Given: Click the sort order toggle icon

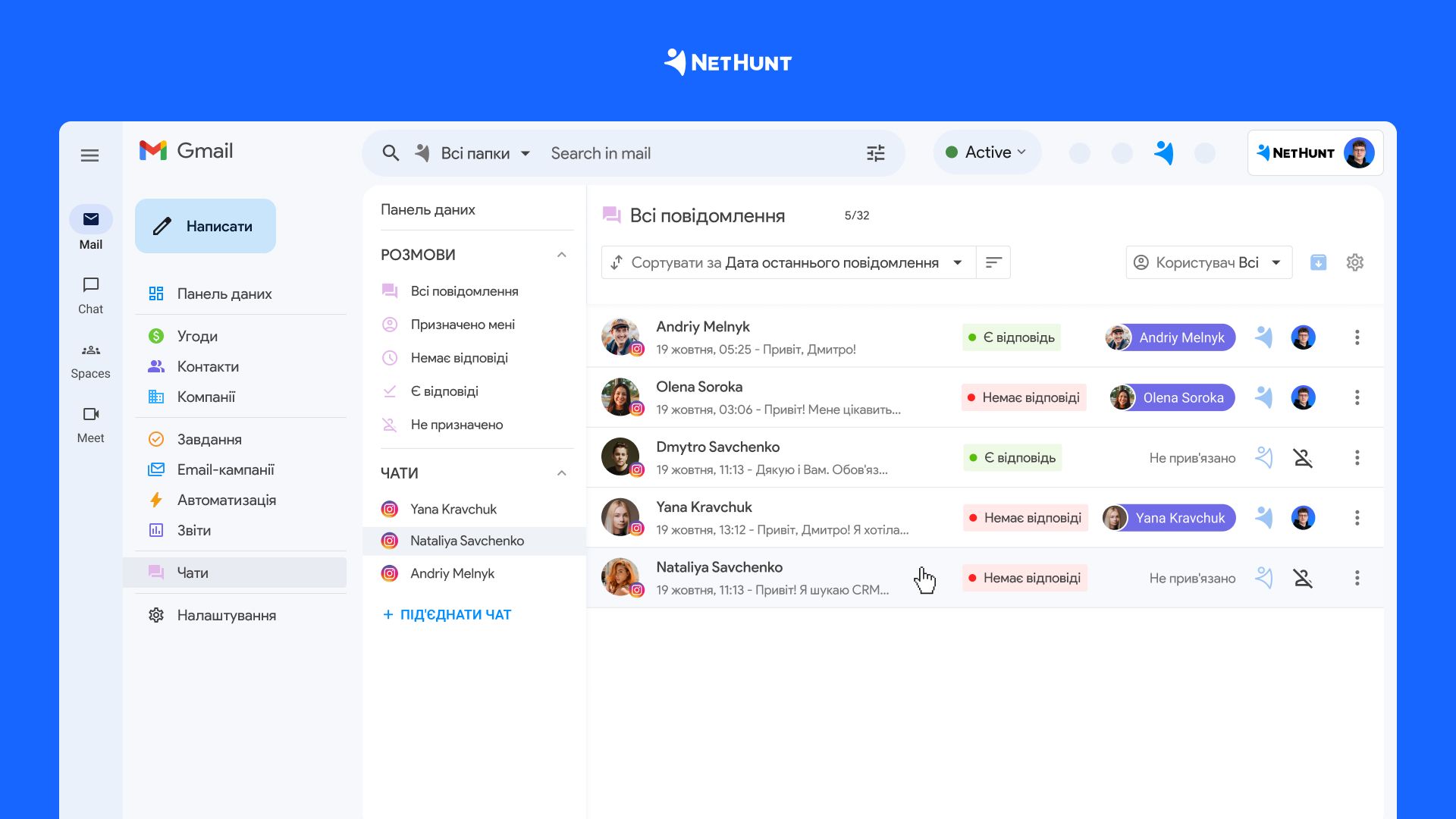Looking at the screenshot, I should pyautogui.click(x=615, y=262).
